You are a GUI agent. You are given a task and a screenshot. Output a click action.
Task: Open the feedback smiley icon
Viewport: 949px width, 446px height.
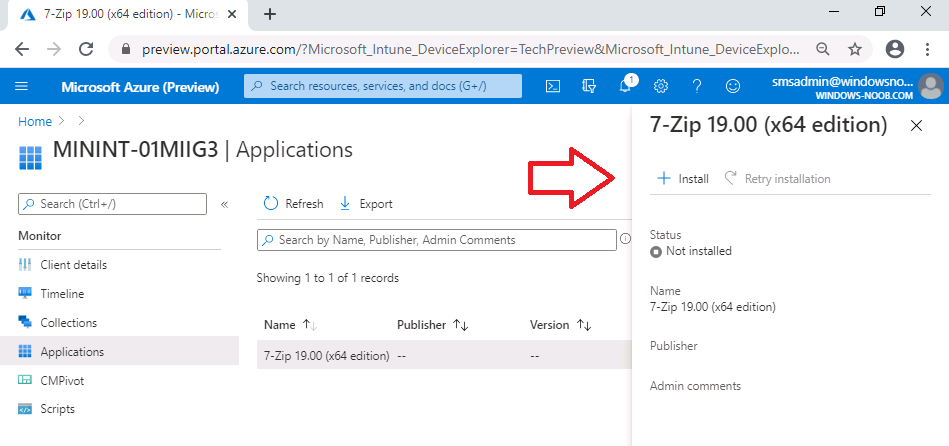[x=733, y=87]
